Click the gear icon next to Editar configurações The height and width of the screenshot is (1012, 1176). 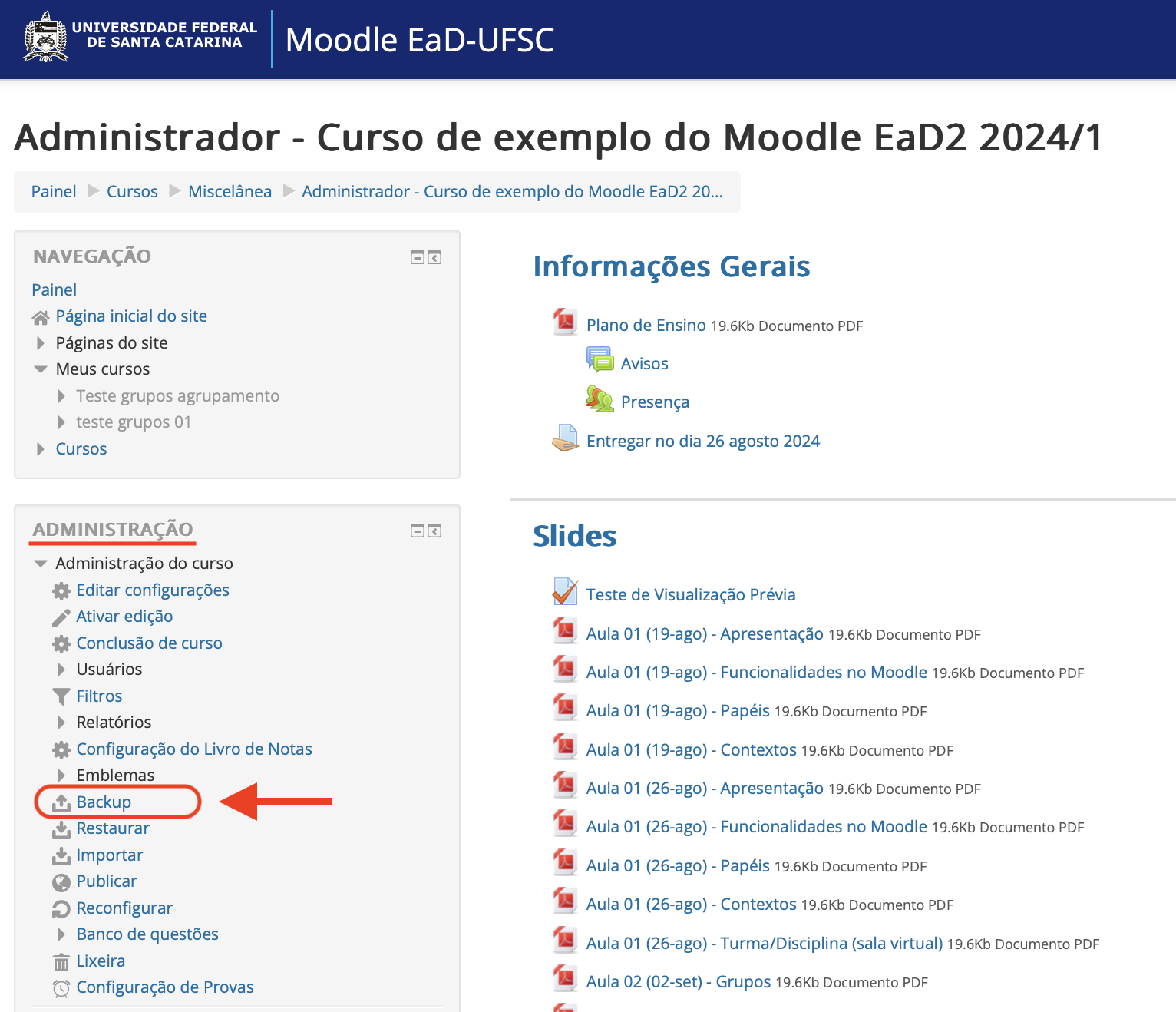coord(61,590)
